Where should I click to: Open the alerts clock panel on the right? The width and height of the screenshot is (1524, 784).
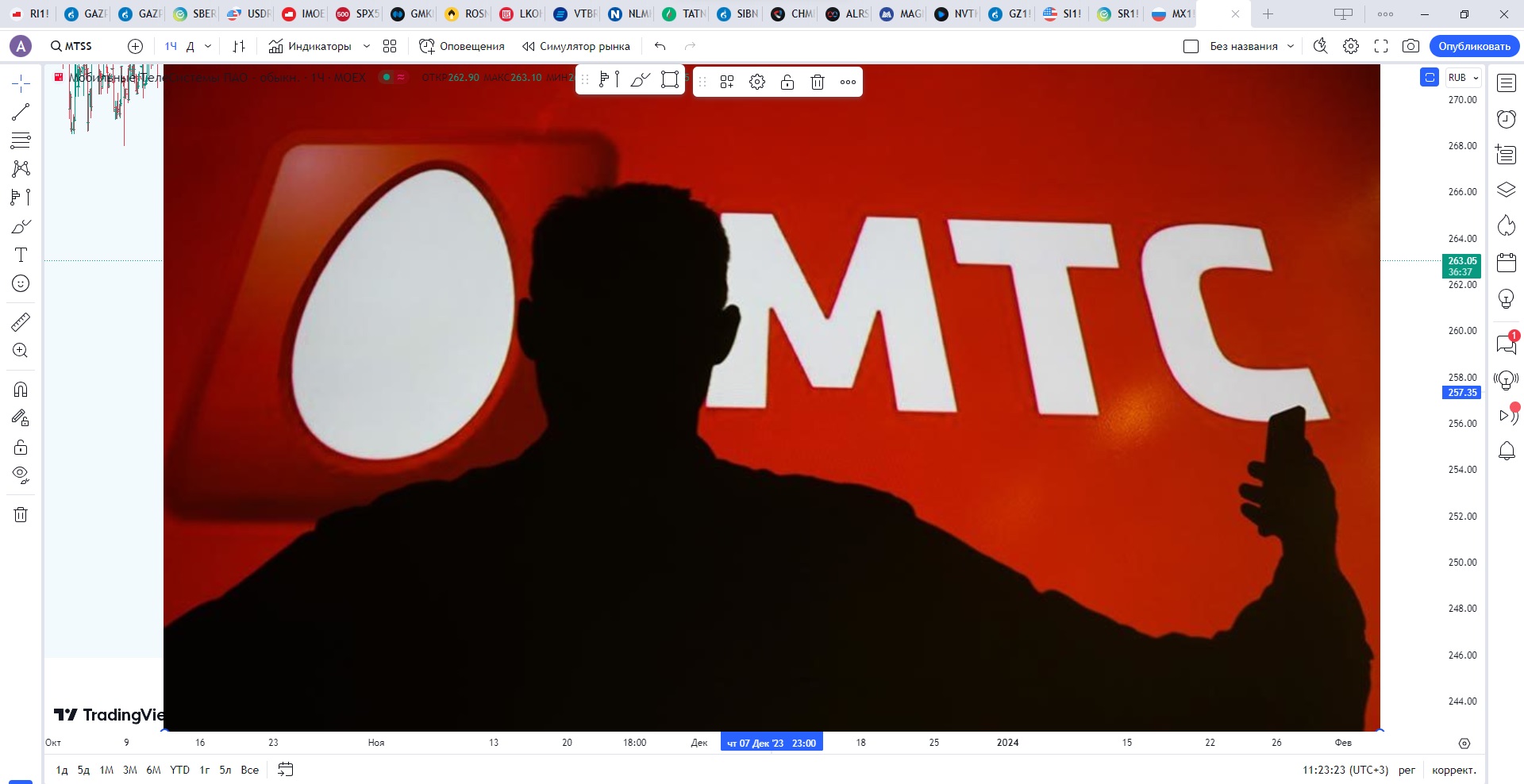(x=1507, y=119)
